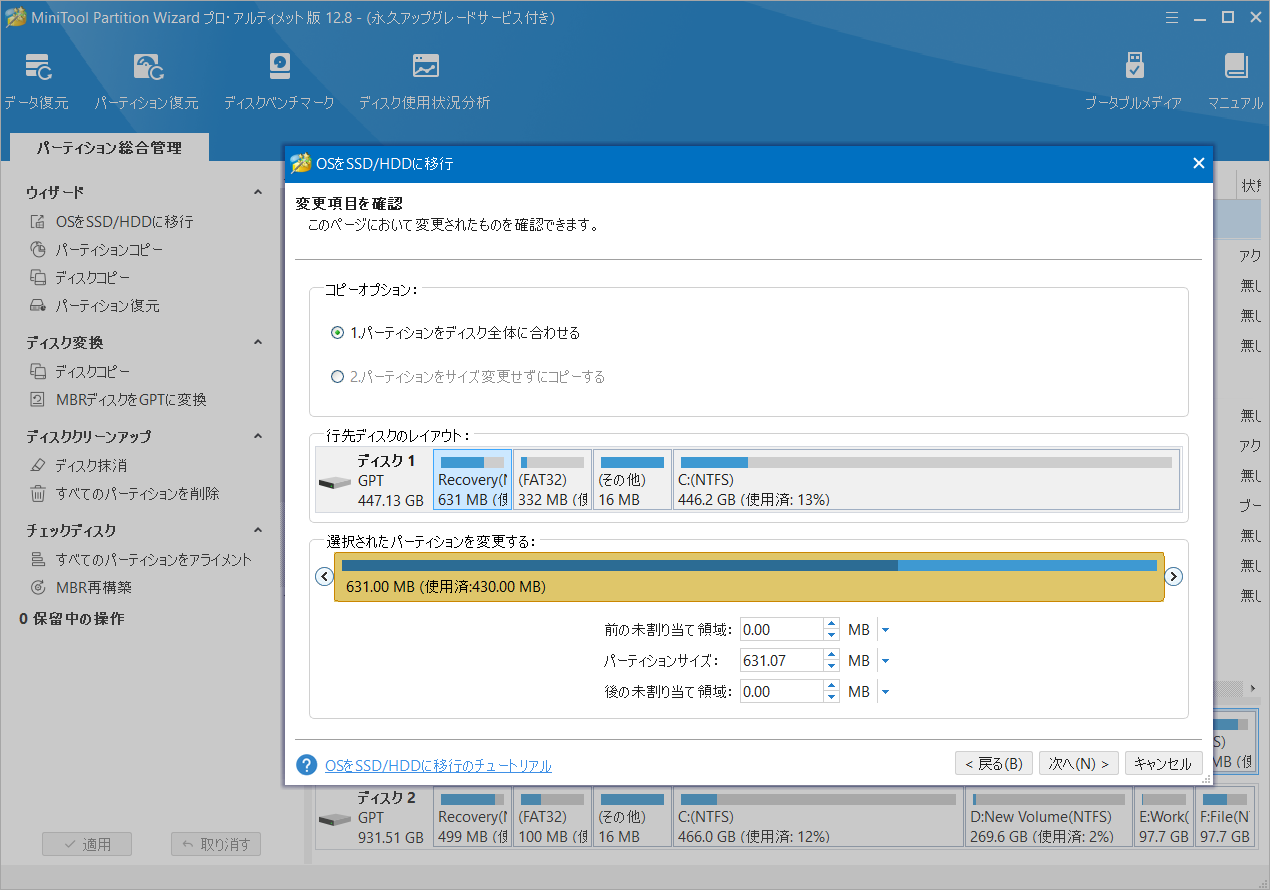Click the Next (次へ) button
Screen dimensions: 1270x890
click(1079, 764)
